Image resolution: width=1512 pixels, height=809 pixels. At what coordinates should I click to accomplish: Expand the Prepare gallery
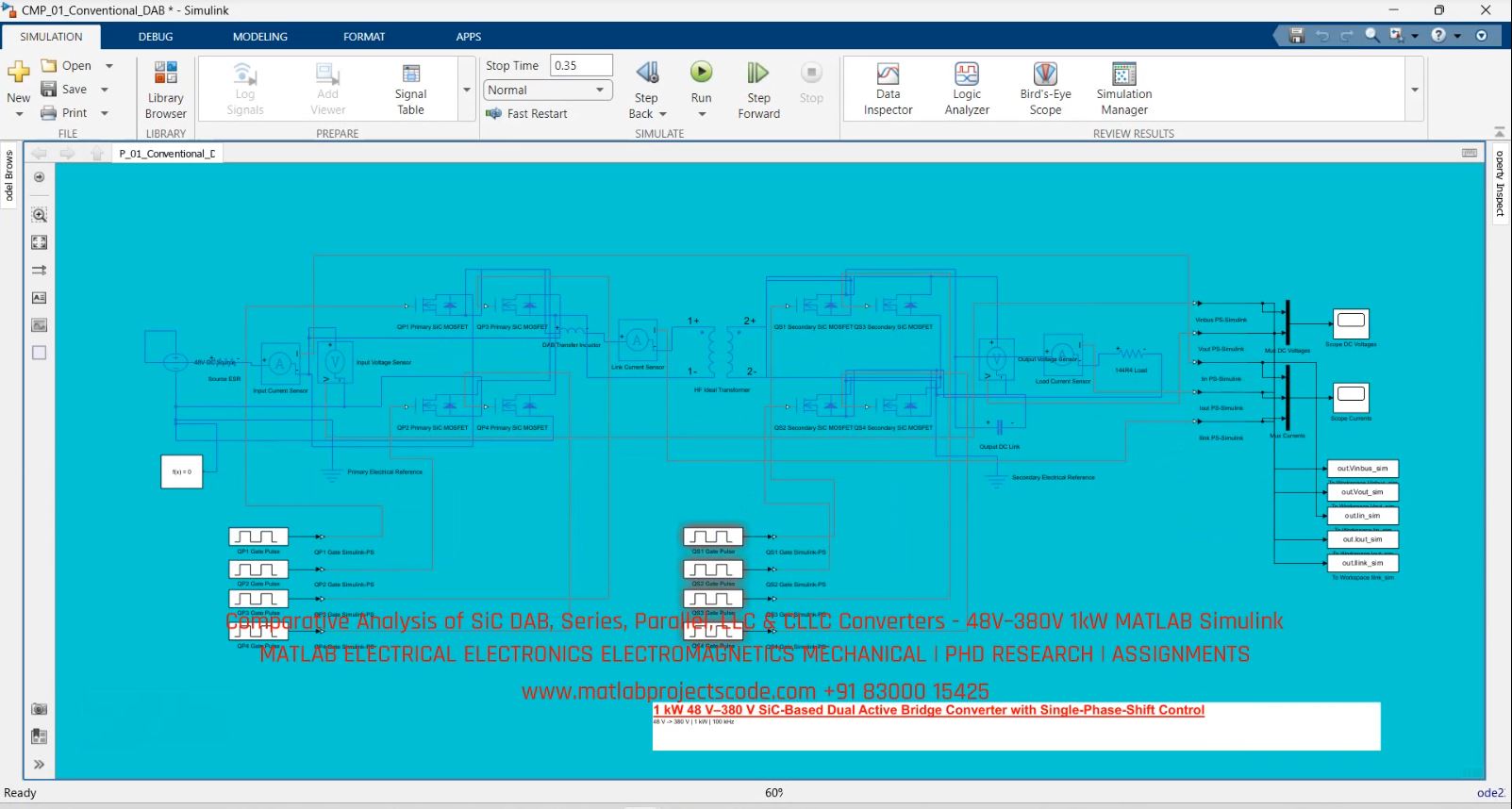pyautogui.click(x=467, y=90)
